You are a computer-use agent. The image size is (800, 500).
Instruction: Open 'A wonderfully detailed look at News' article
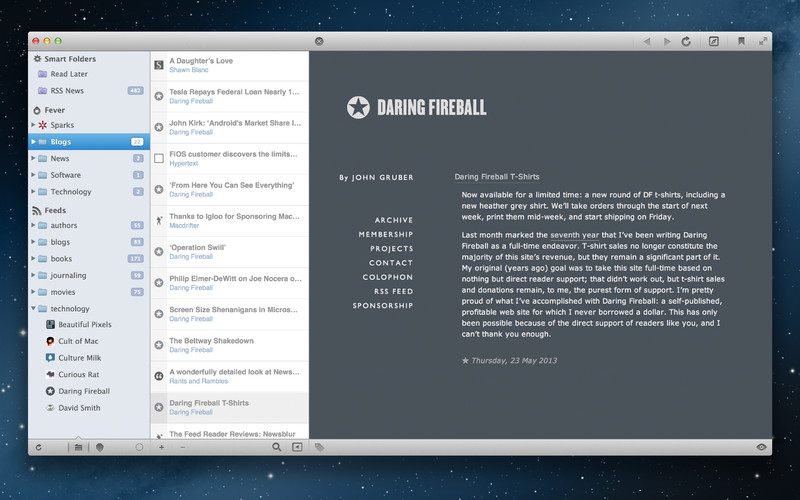(x=230, y=377)
